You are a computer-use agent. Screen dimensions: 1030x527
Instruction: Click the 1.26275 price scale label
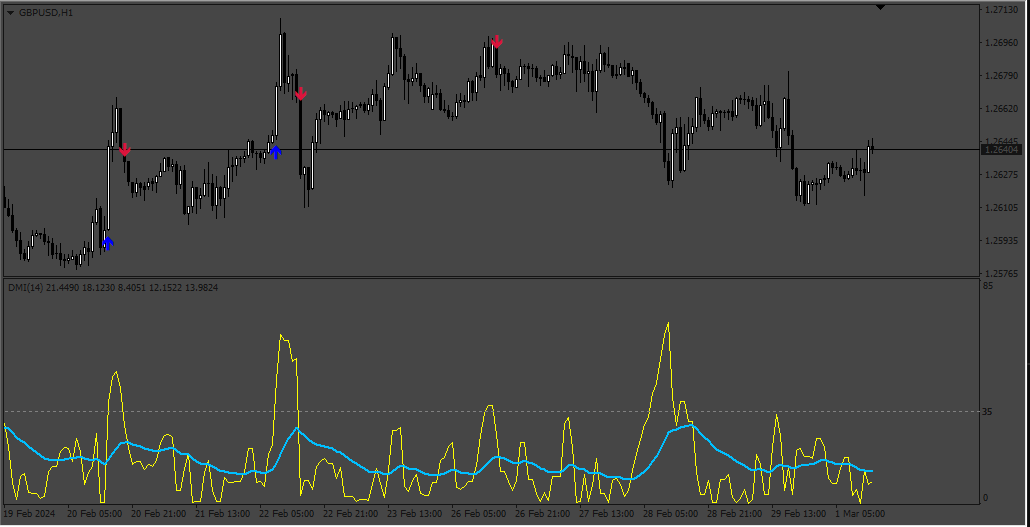pyautogui.click(x=1002, y=175)
